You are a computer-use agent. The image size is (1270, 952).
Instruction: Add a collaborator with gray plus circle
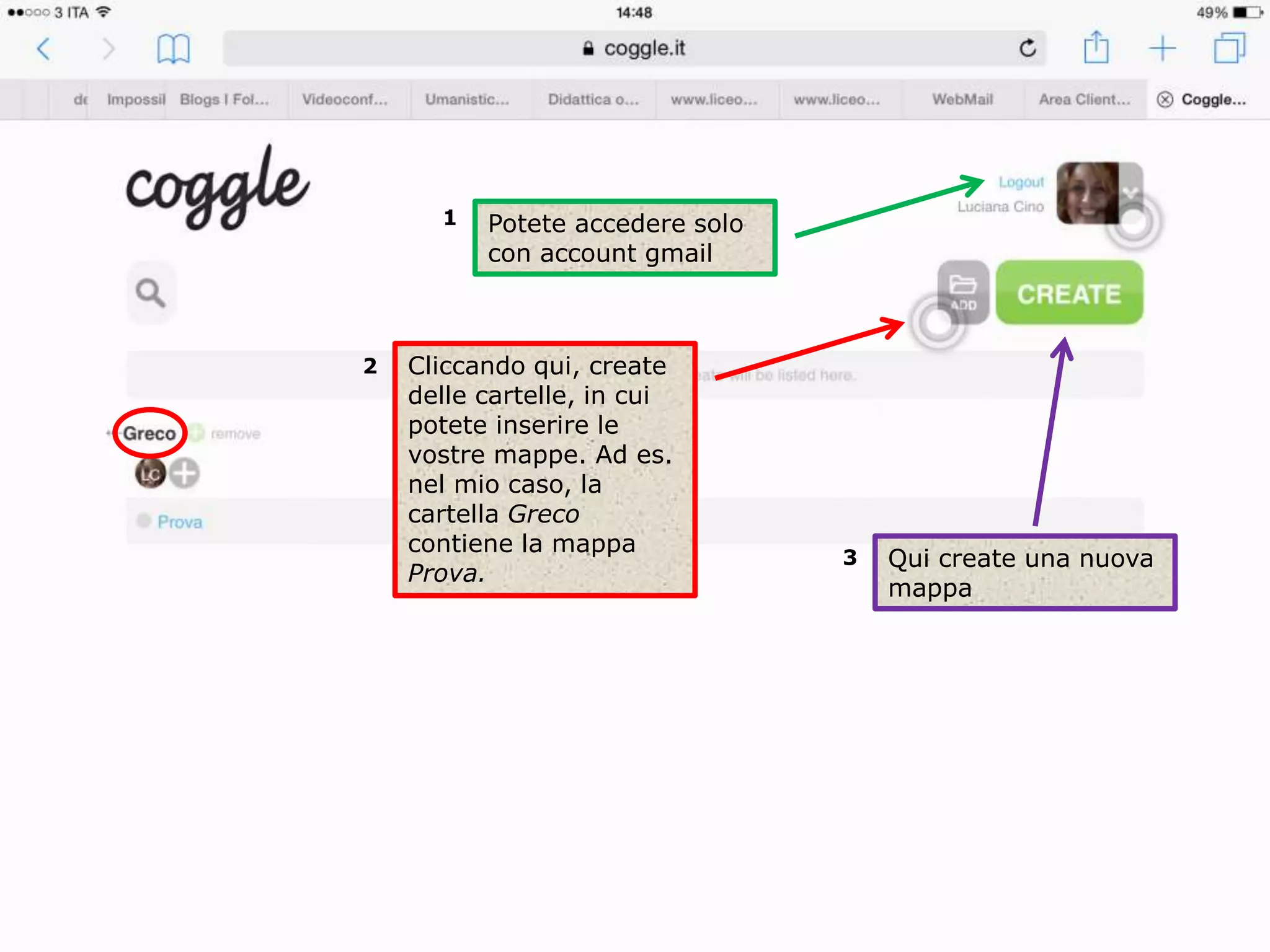click(x=185, y=474)
